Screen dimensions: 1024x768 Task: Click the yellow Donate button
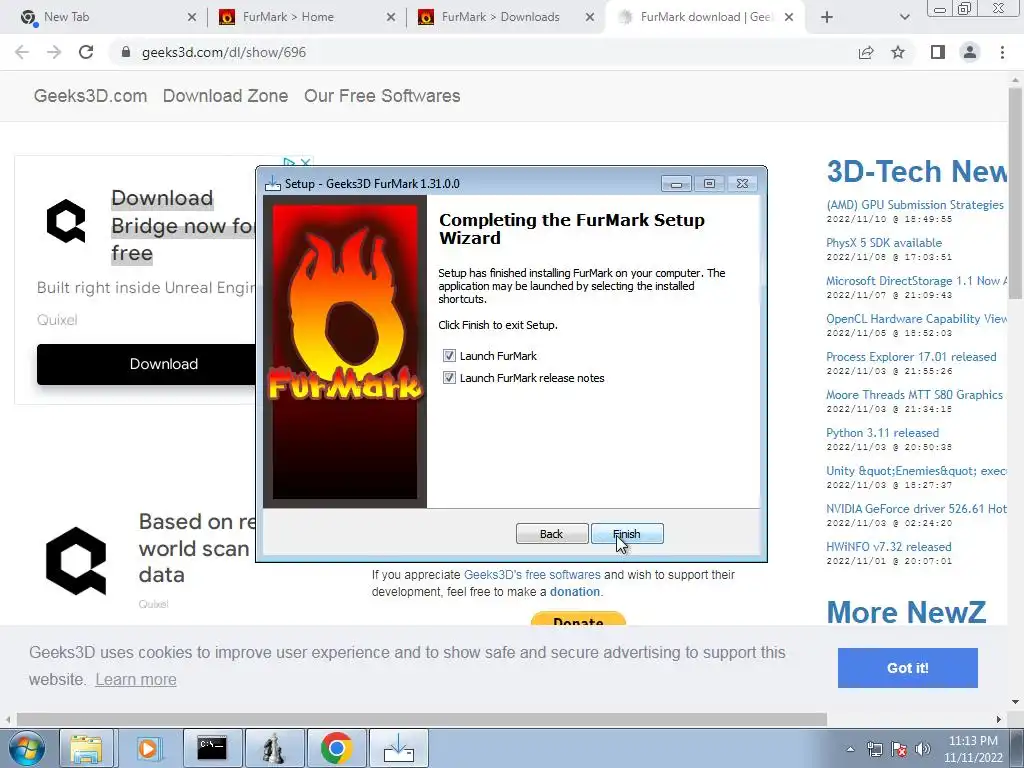pyautogui.click(x=578, y=619)
